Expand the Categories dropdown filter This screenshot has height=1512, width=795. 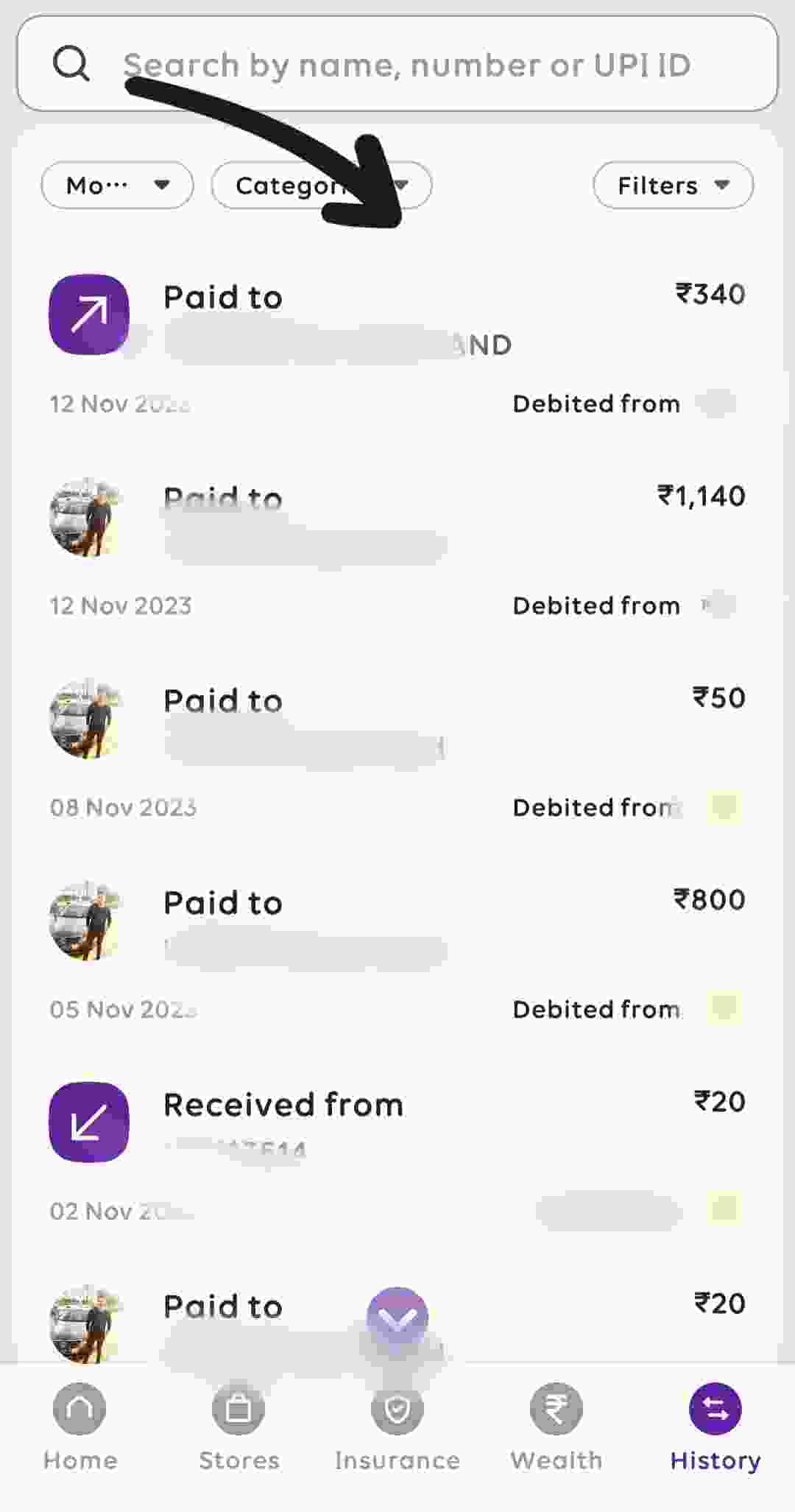[321, 185]
